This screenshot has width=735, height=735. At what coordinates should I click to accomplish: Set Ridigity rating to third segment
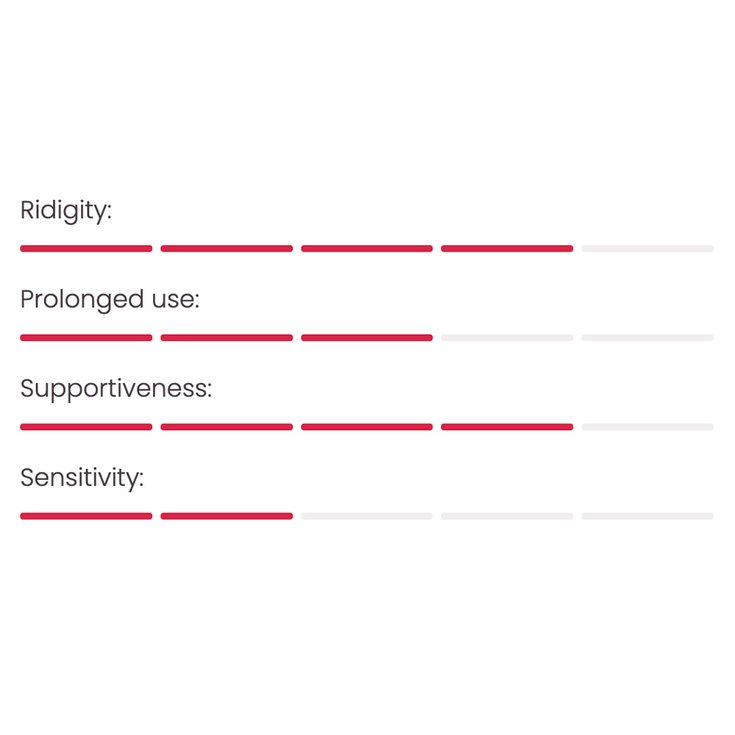(x=367, y=248)
